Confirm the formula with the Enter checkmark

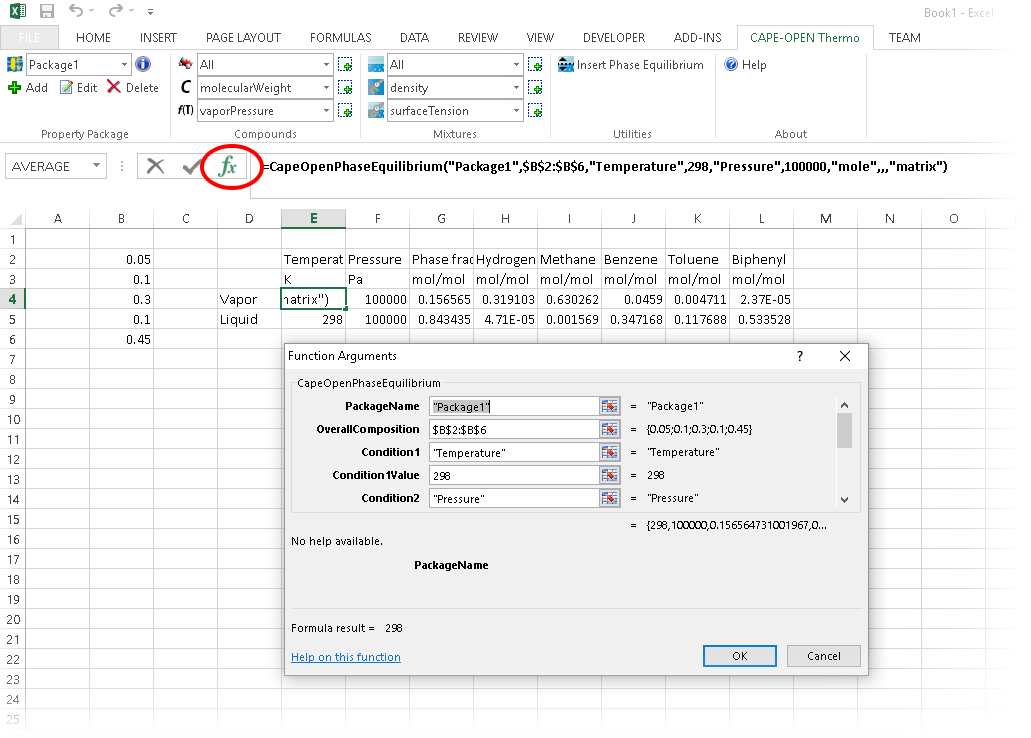coord(191,166)
